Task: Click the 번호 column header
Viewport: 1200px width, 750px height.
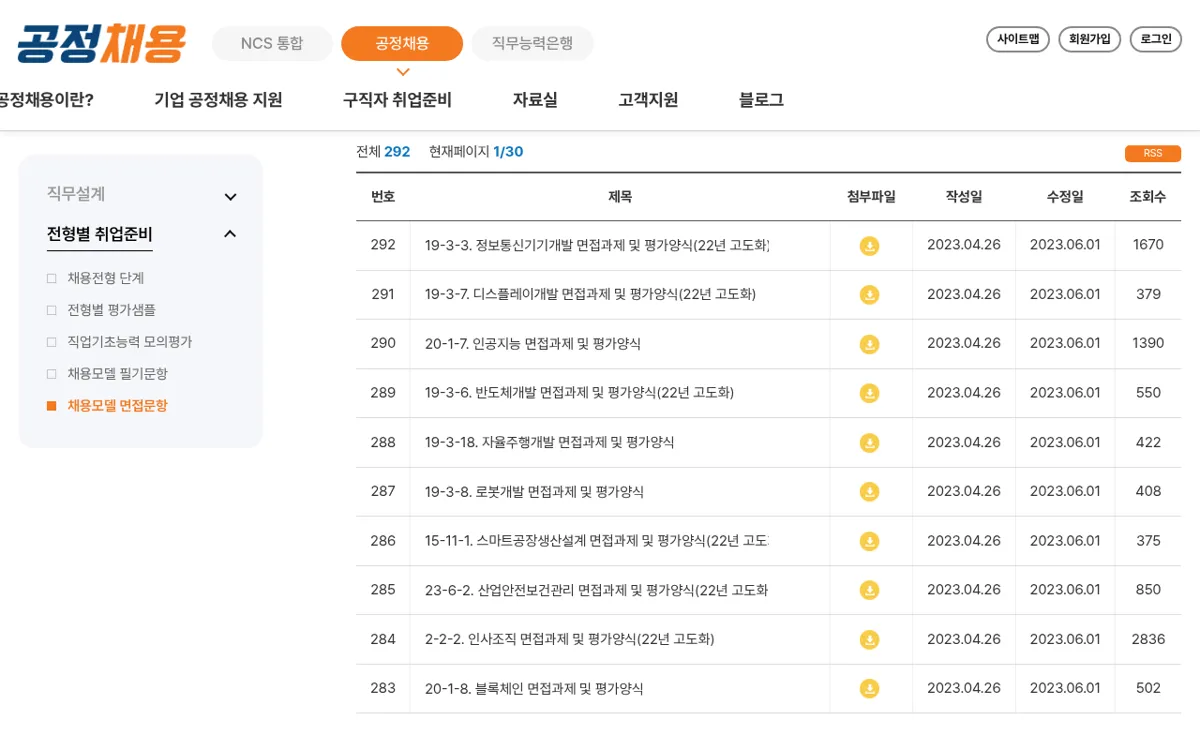Action: pyautogui.click(x=383, y=197)
